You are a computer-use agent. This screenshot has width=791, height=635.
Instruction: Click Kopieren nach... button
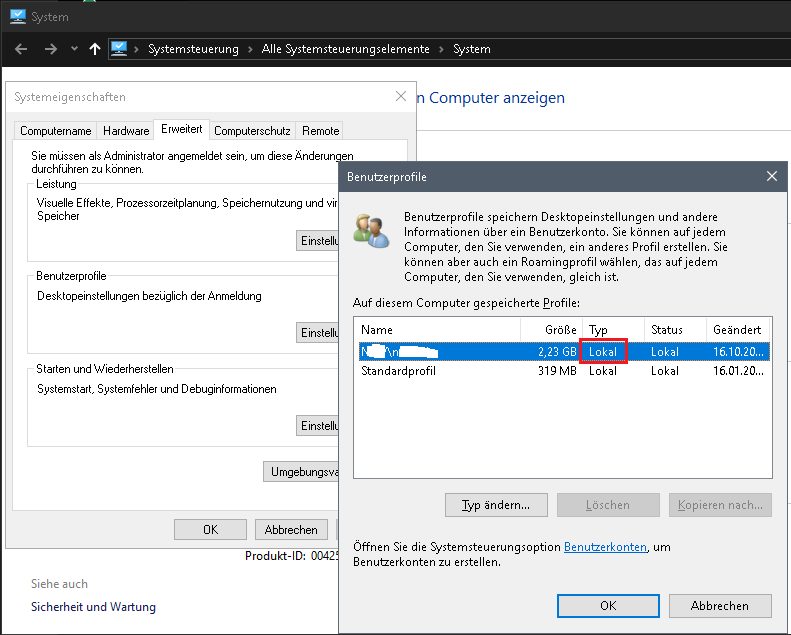point(720,505)
